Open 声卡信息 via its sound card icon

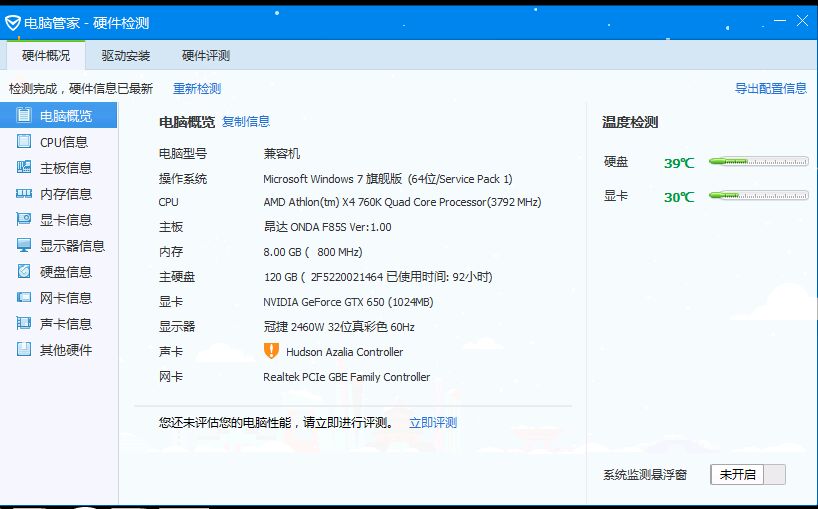pos(23,323)
